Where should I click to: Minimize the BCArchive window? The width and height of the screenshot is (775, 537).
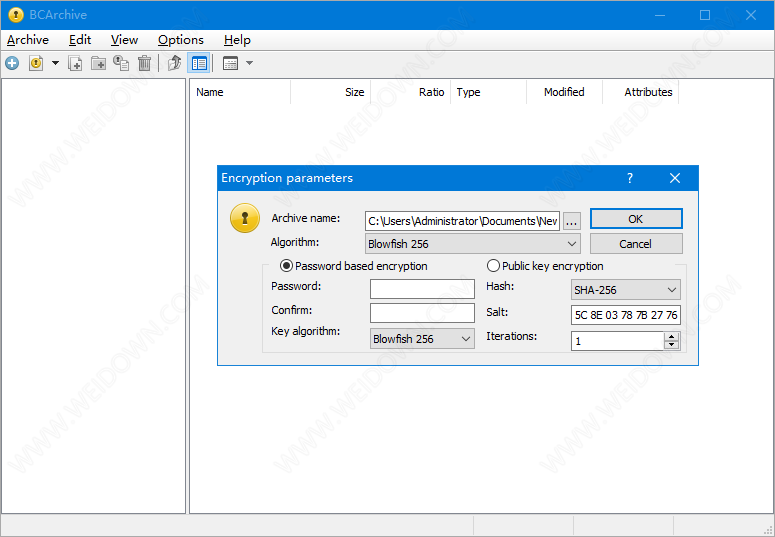pyautogui.click(x=660, y=15)
